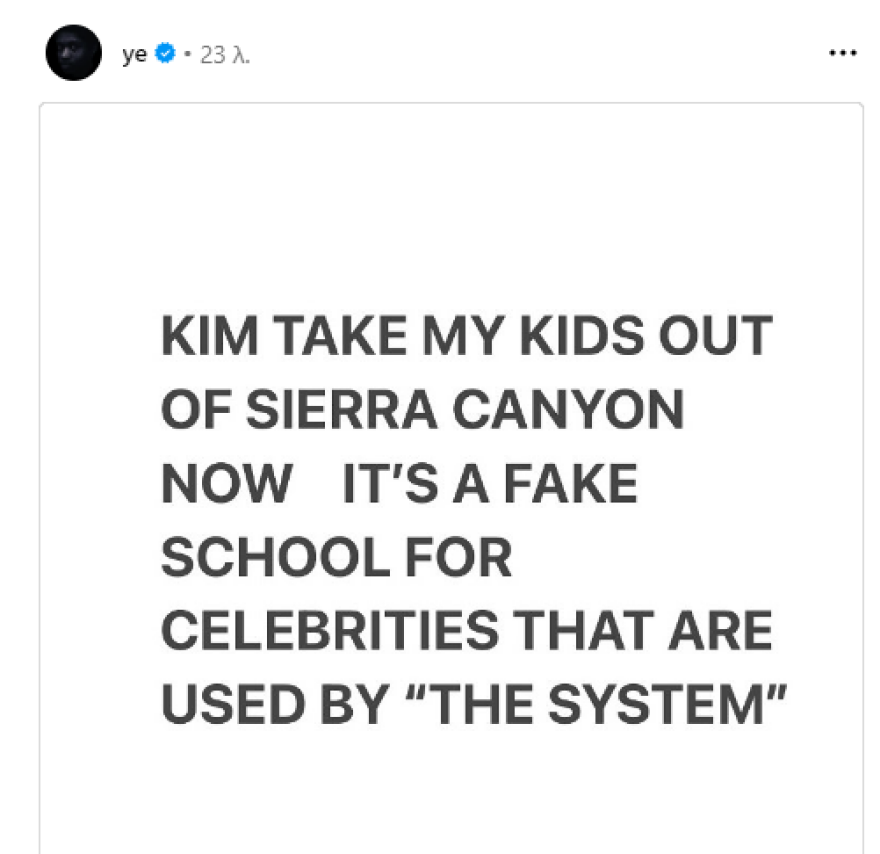The width and height of the screenshot is (880, 854).
Task: Click the word "SCHOOL" in the image
Action: pos(260,559)
